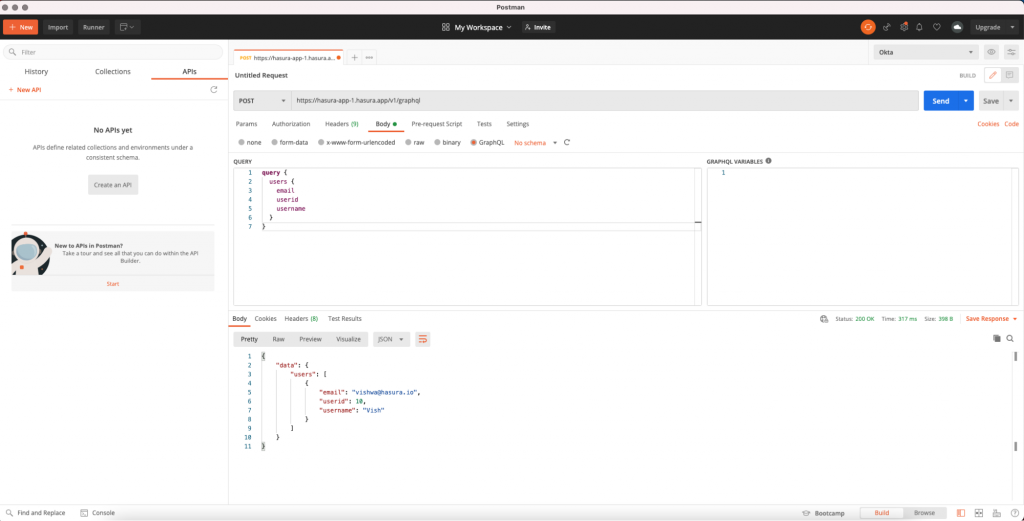Click the sidebar Filter search field
1024x521 pixels.
113,52
